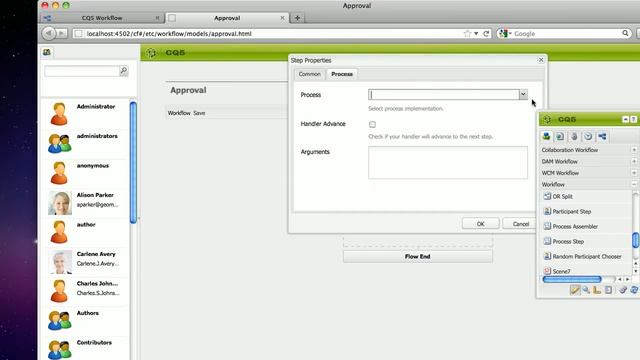This screenshot has height=360, width=640.
Task: Select the Process tab in Step Properties
Action: pos(342,74)
